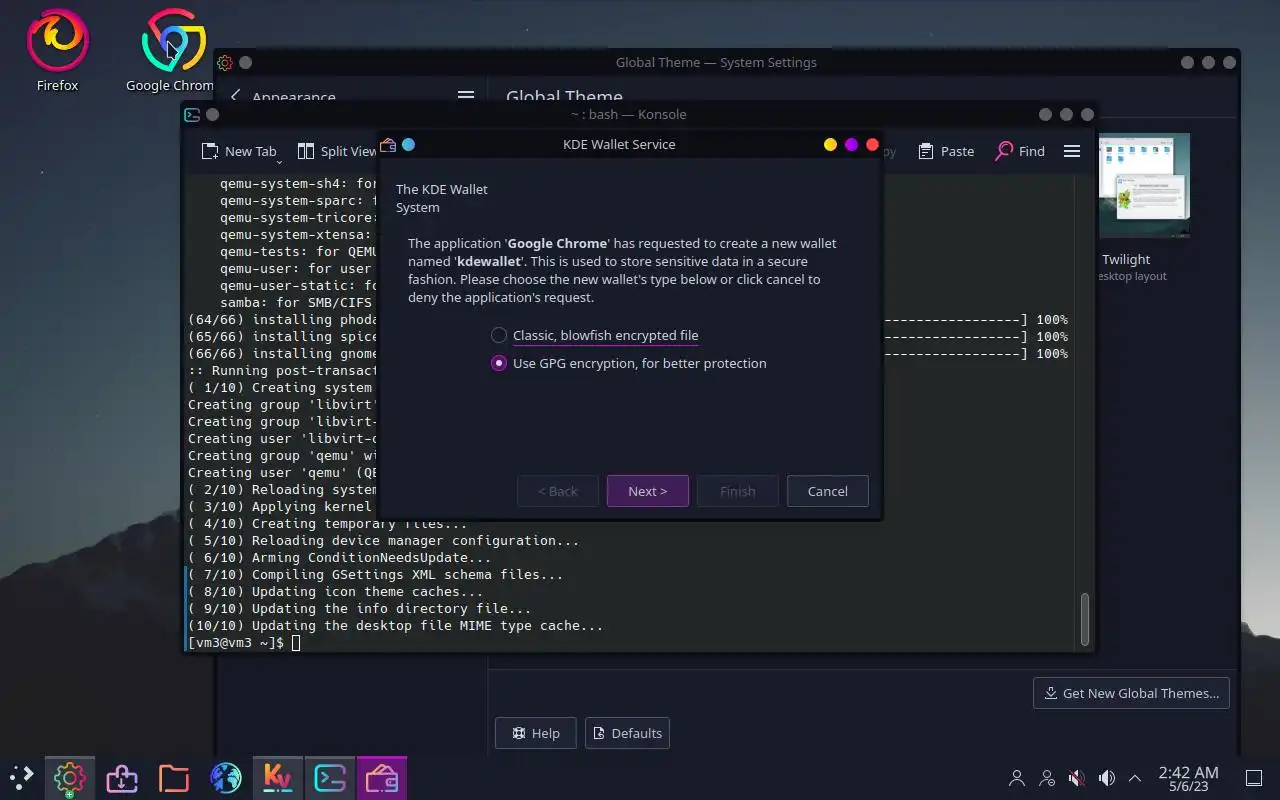The image size is (1280, 800).
Task: Select the Twilight global theme thumbnail
Action: click(1143, 185)
